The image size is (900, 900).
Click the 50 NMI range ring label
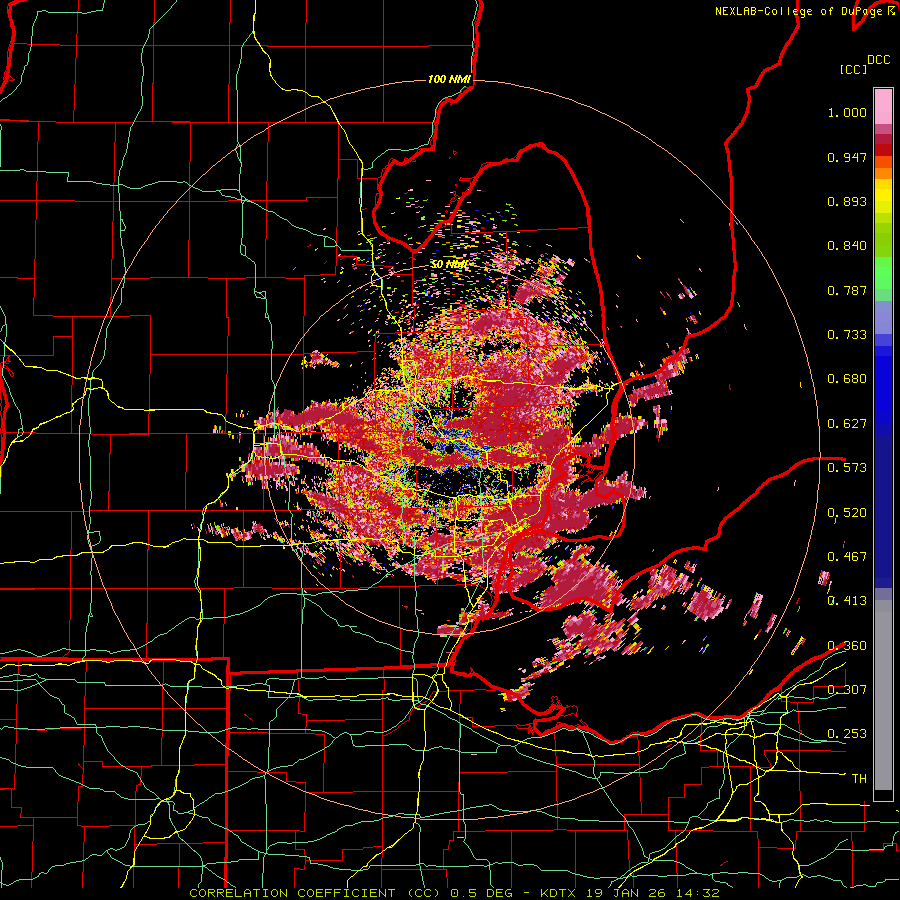click(449, 265)
